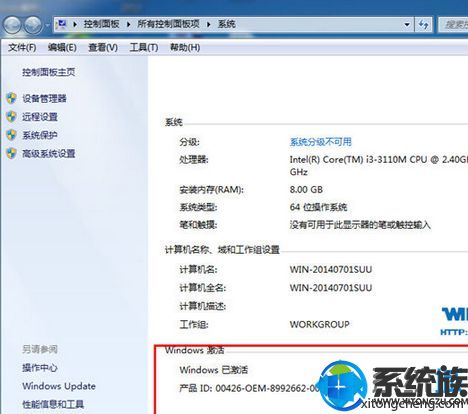Open 性能信息和工具 link
468x414 pixels.
click(x=53, y=404)
